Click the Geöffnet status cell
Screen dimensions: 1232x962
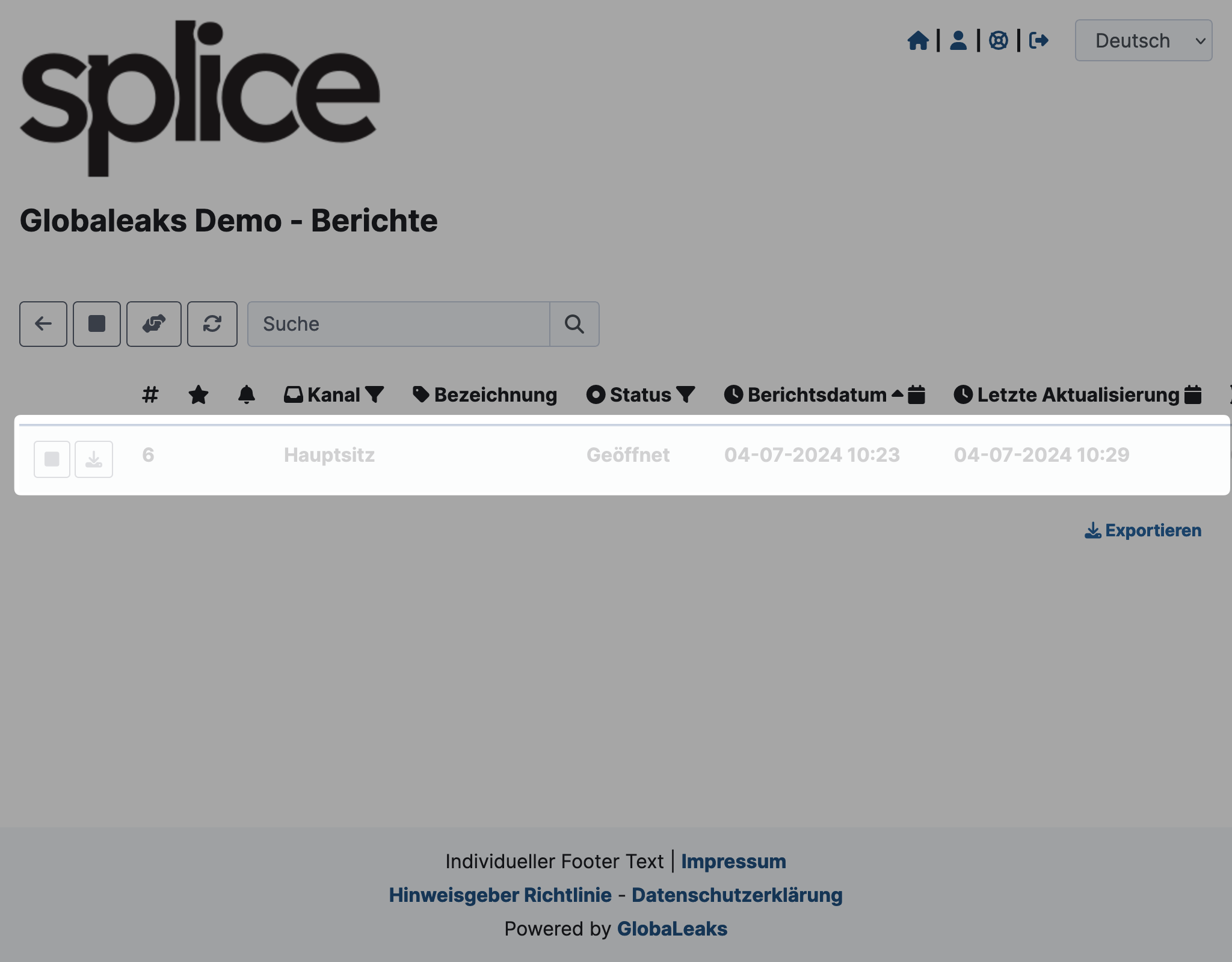[628, 455]
